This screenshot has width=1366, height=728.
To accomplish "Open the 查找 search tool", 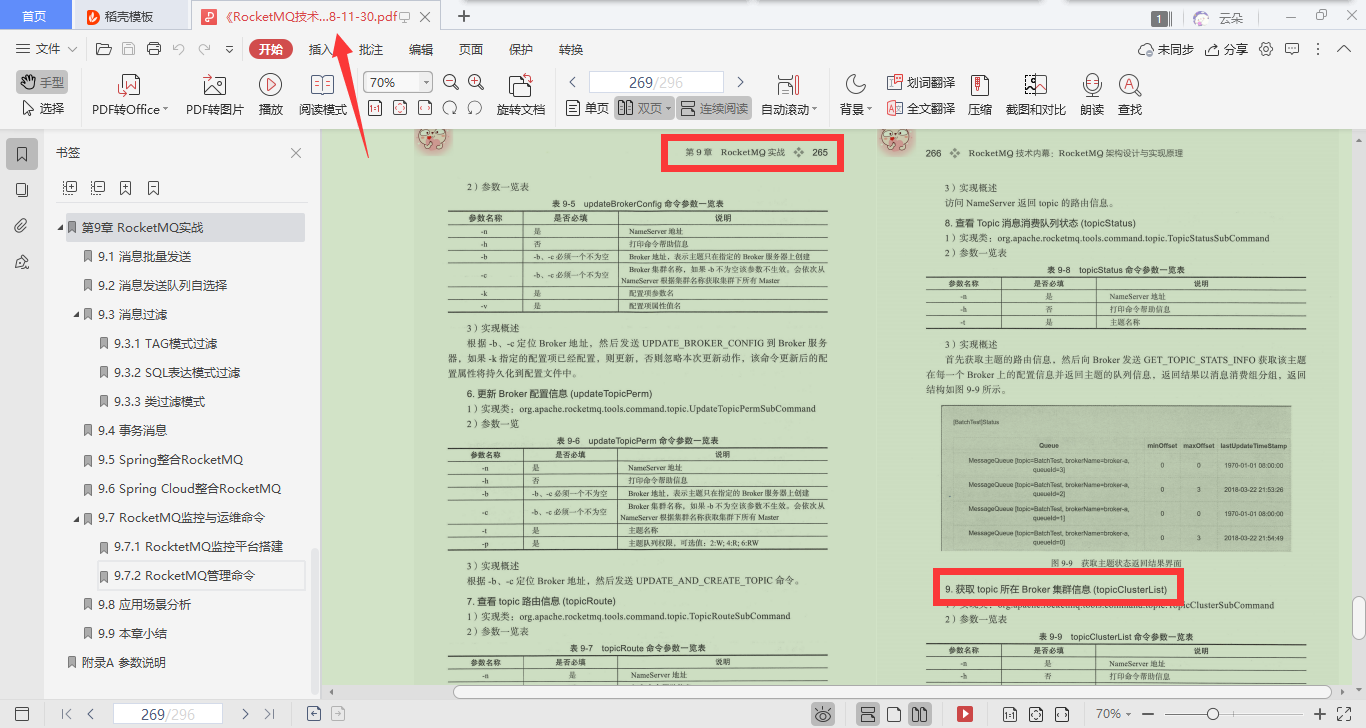I will click(x=1130, y=96).
